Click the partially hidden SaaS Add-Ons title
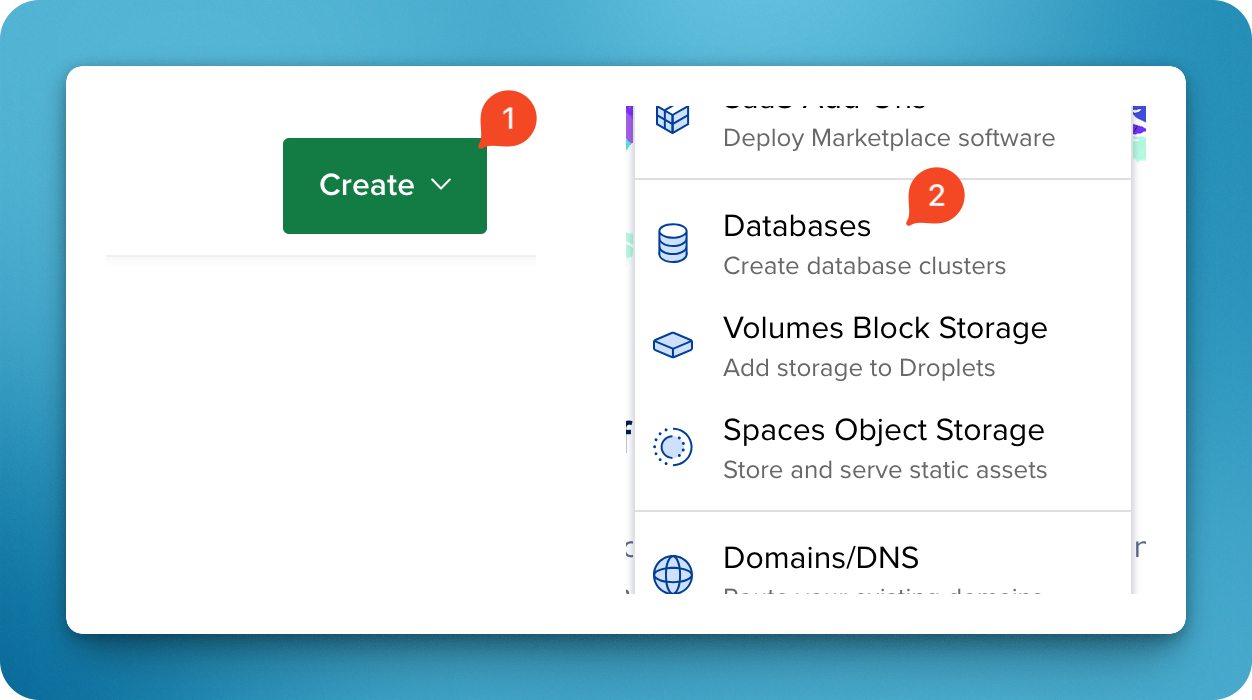Image resolution: width=1252 pixels, height=700 pixels. coord(824,106)
